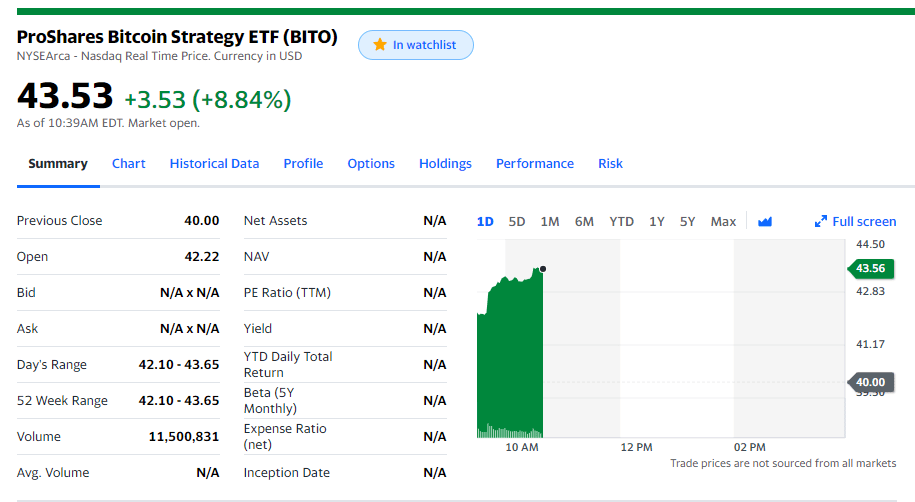Open the Historical Data tab
The width and height of the screenshot is (915, 502).
click(214, 163)
